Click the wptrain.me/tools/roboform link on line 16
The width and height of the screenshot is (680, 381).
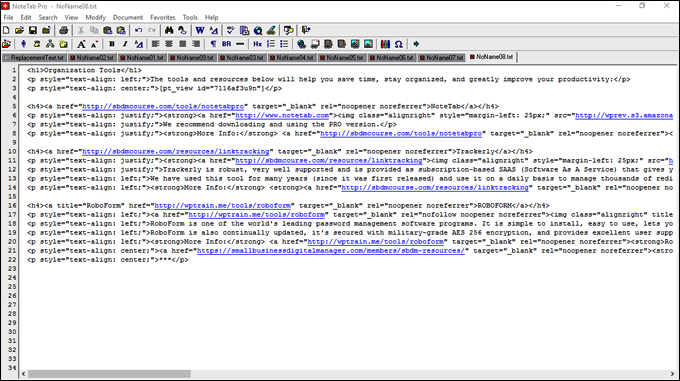222,205
